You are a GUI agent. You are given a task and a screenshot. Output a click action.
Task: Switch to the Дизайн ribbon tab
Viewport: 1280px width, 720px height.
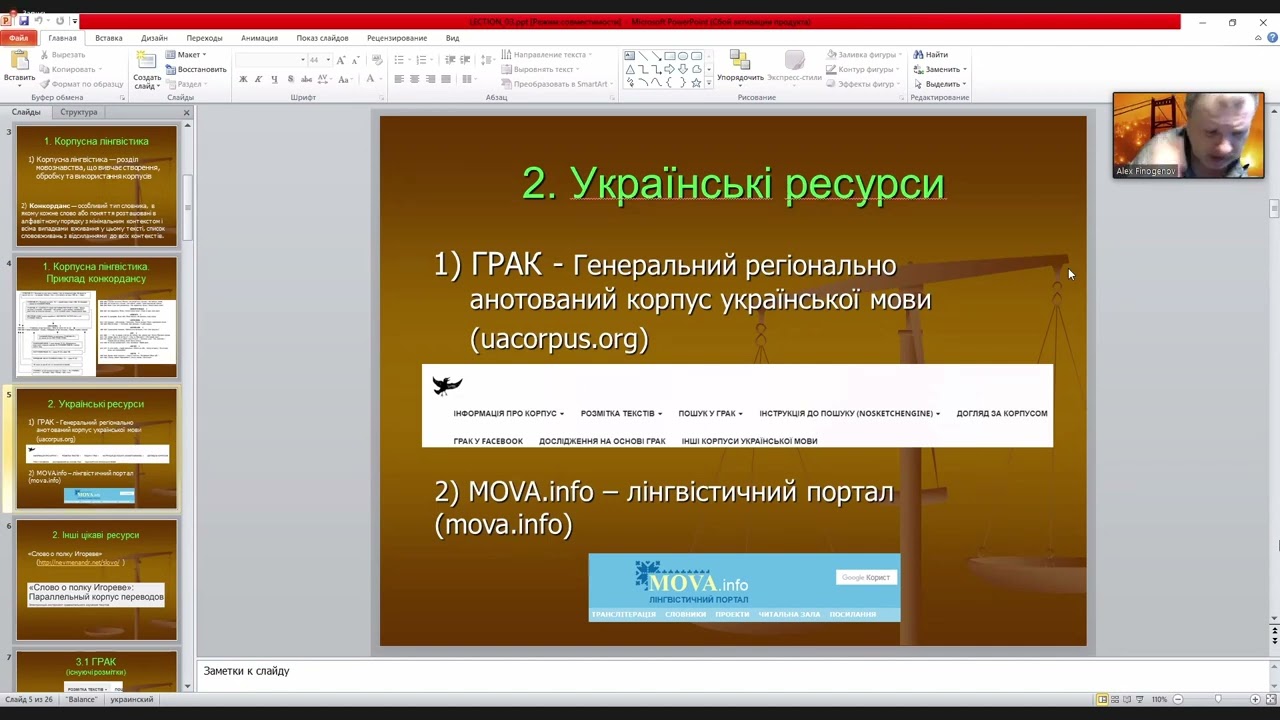point(154,38)
